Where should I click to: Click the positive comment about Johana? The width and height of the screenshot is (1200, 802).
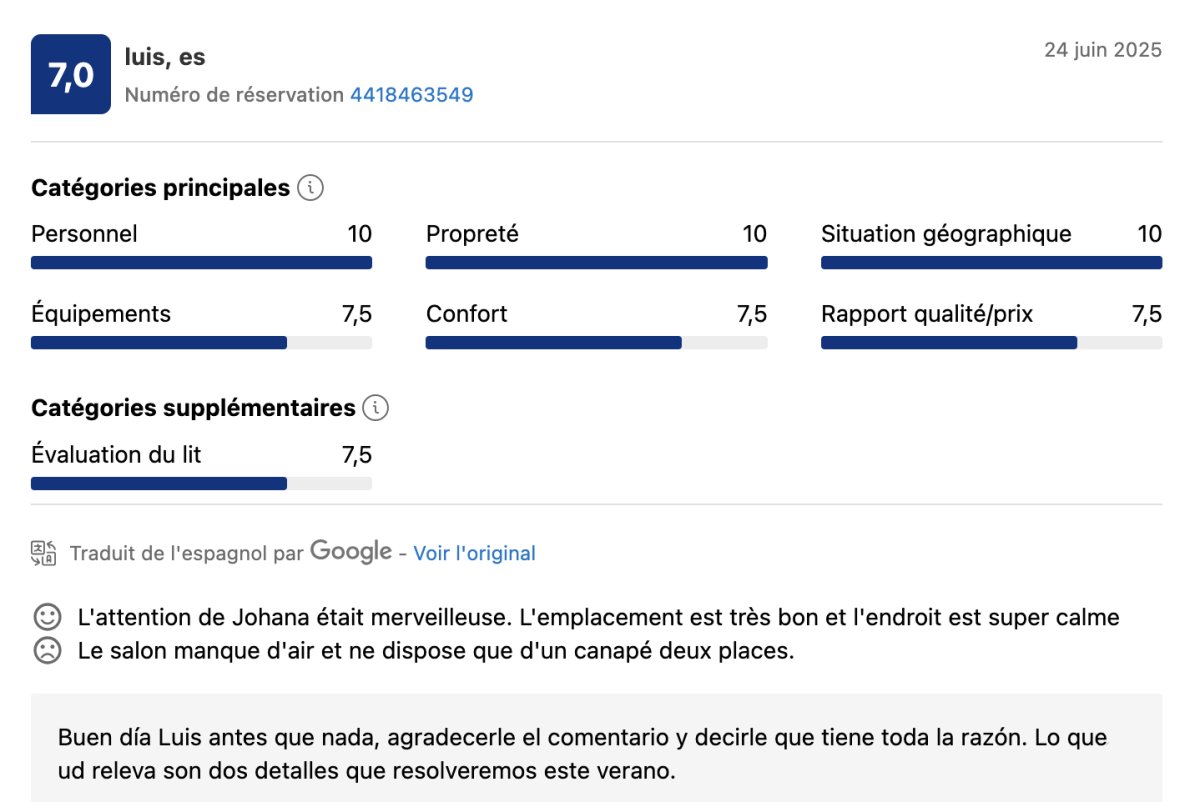[598, 617]
